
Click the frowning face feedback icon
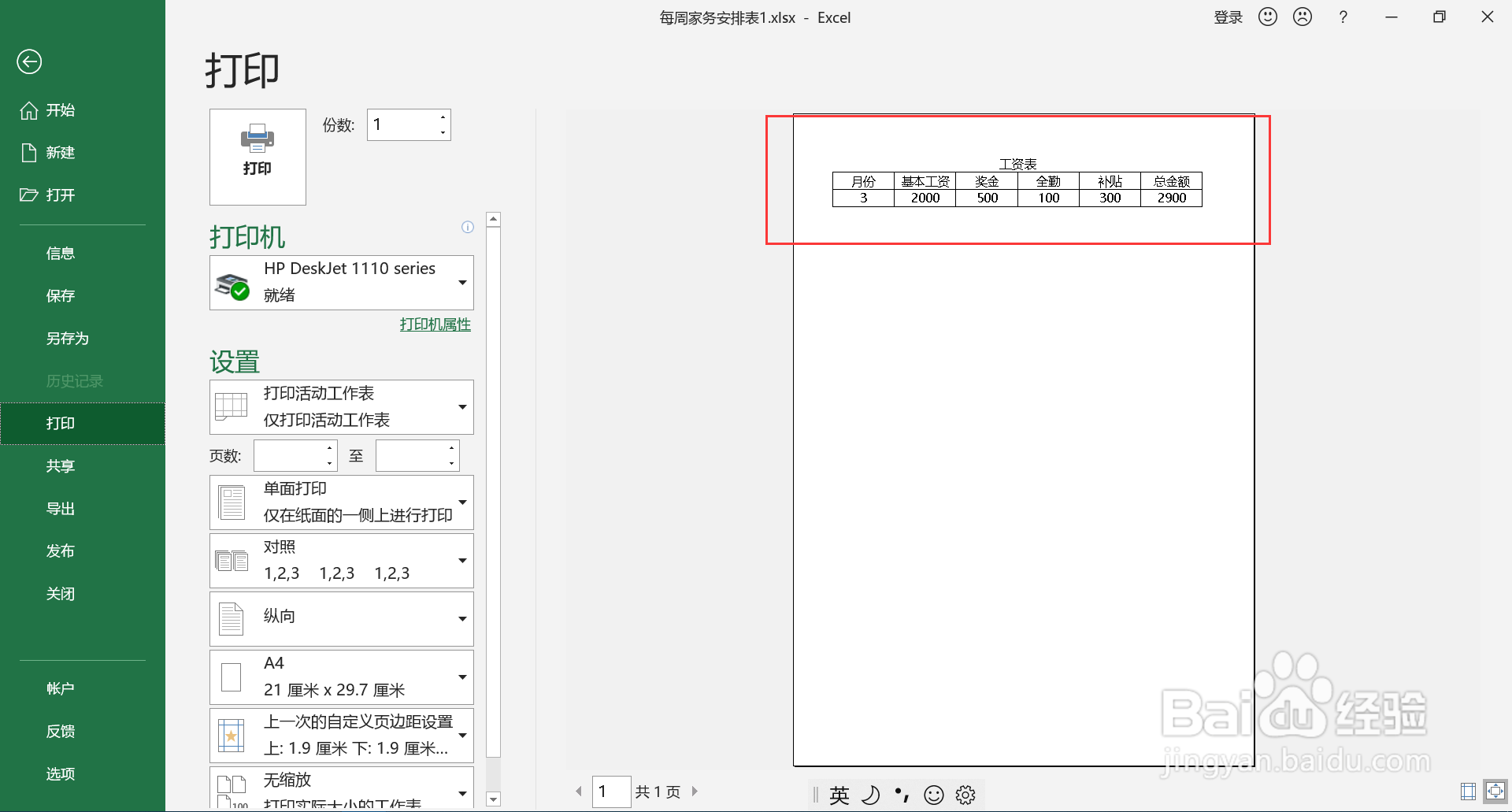click(x=1303, y=17)
